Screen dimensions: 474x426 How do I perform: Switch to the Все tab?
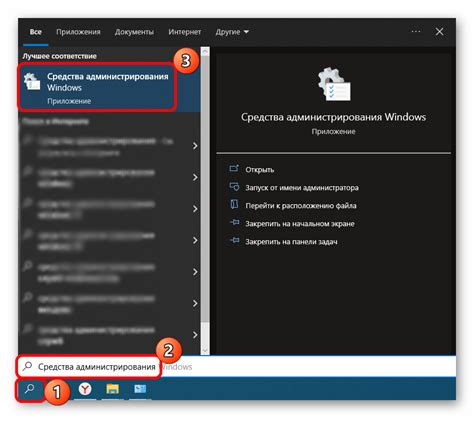[x=36, y=32]
